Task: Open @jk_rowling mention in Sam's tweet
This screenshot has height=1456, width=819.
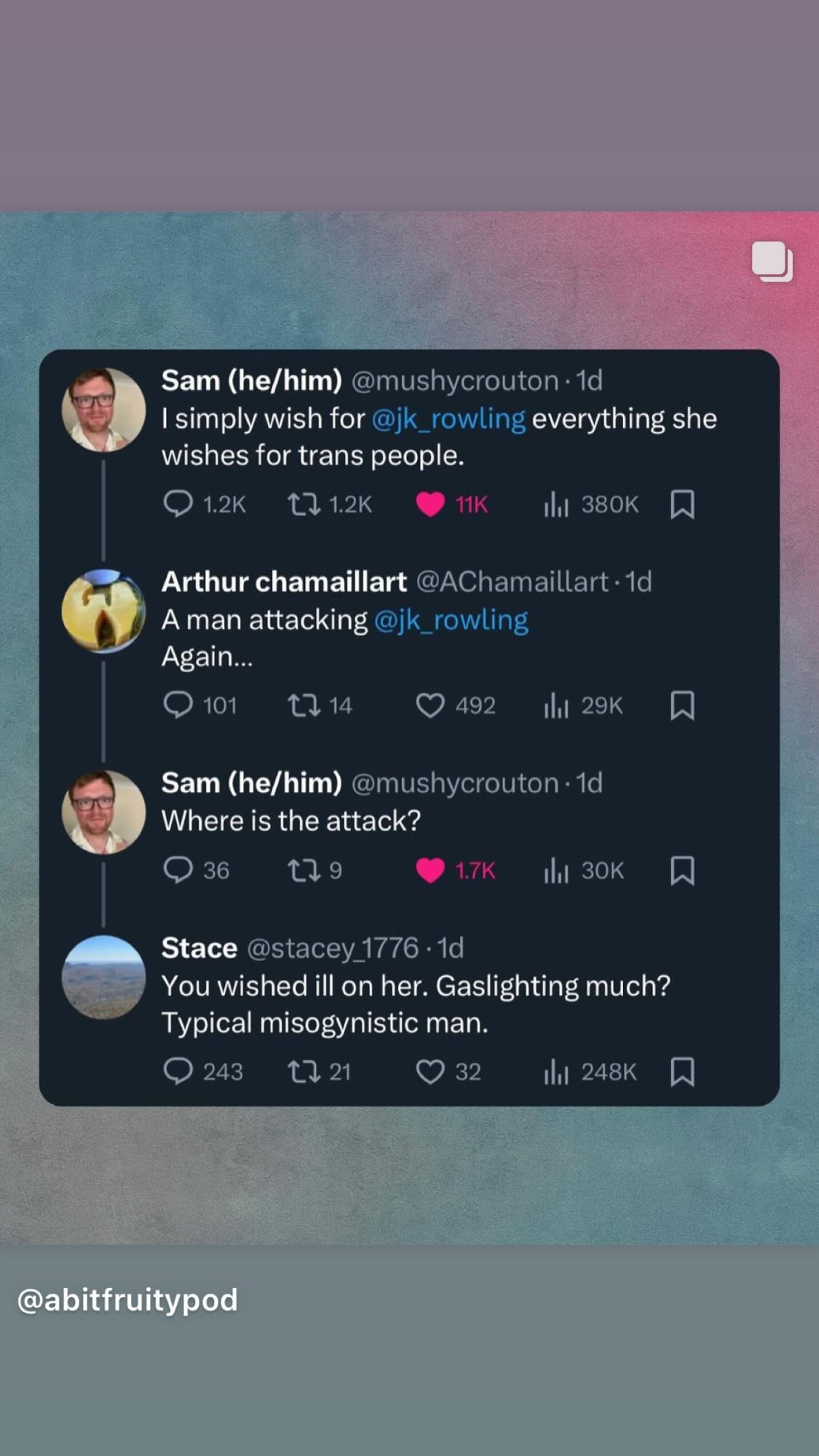Action: pyautogui.click(x=448, y=419)
